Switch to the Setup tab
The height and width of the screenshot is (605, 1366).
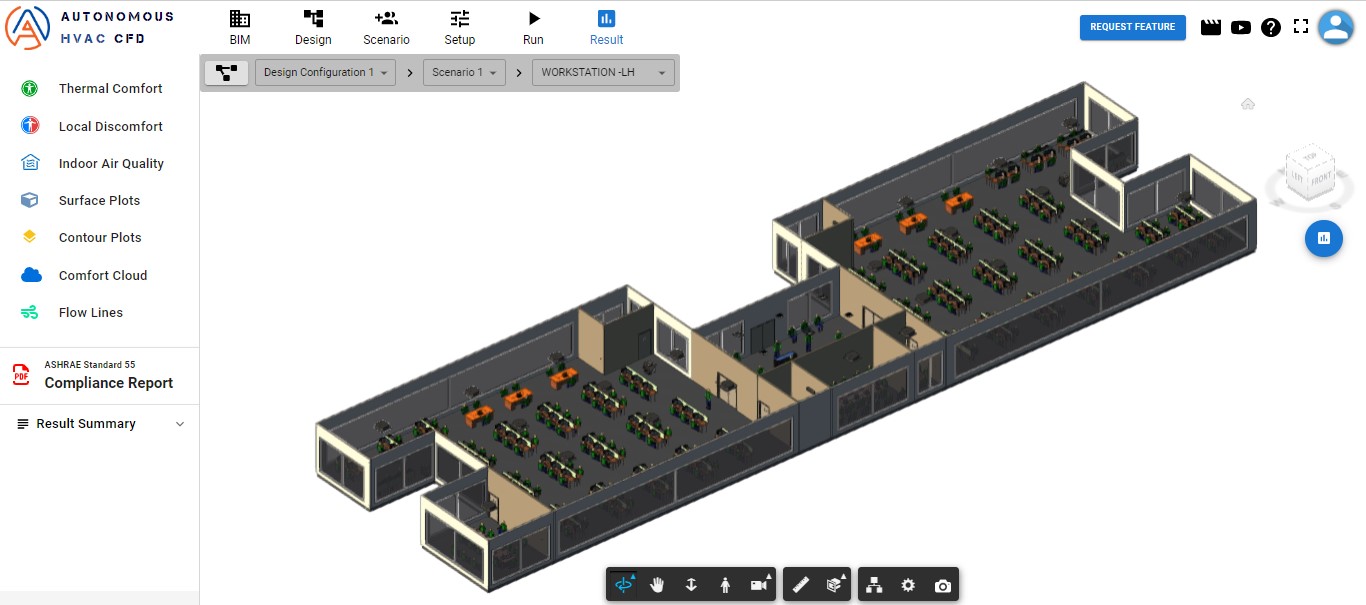[x=459, y=25]
